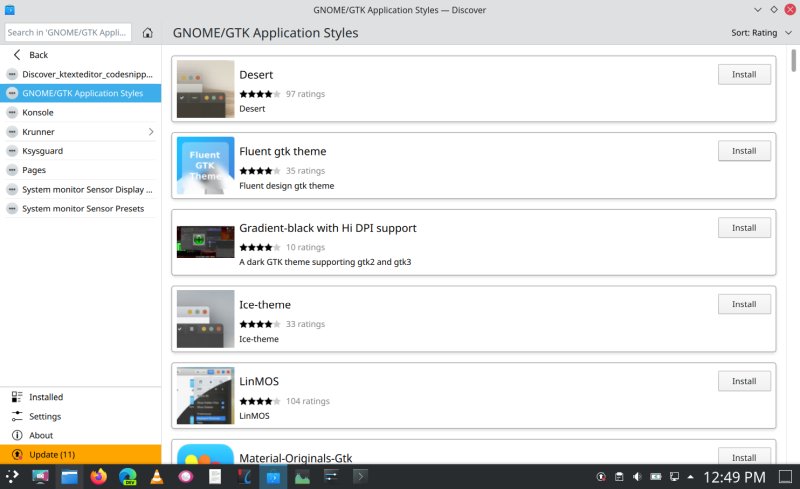Open the clipboard tray icon
Viewport: 800px width, 489px height.
tap(619, 477)
